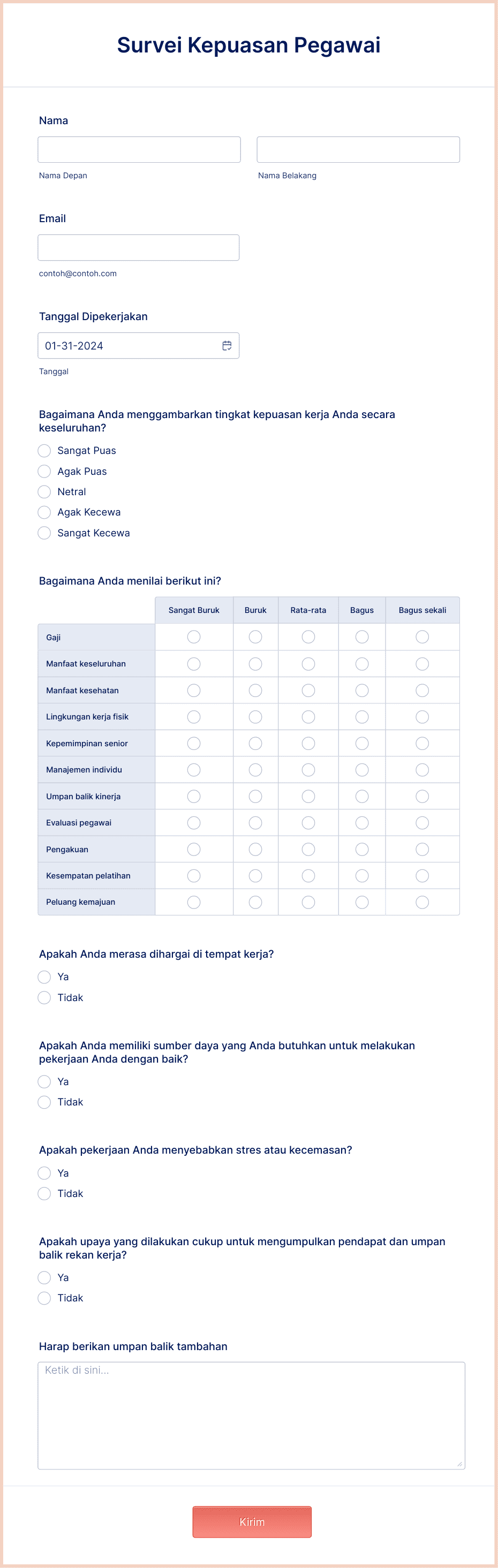The height and width of the screenshot is (1568, 498).
Task: Open the calendar date picker icon
Action: point(227,346)
